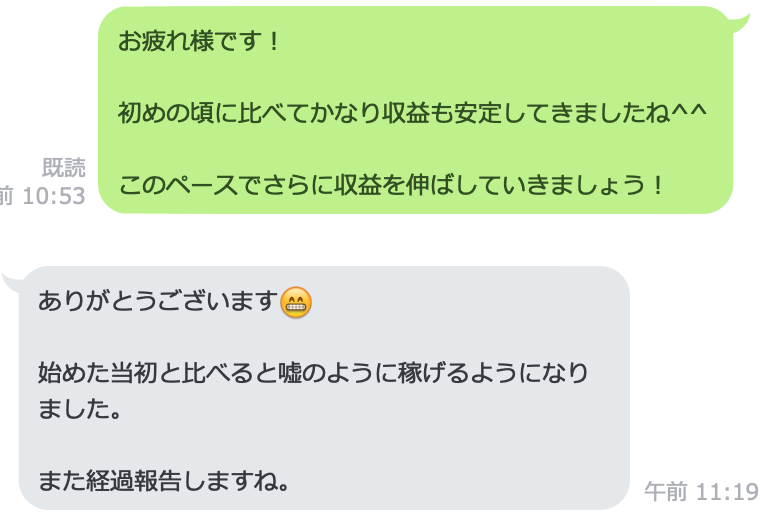Click the ました。 wrapped text line

79,408
